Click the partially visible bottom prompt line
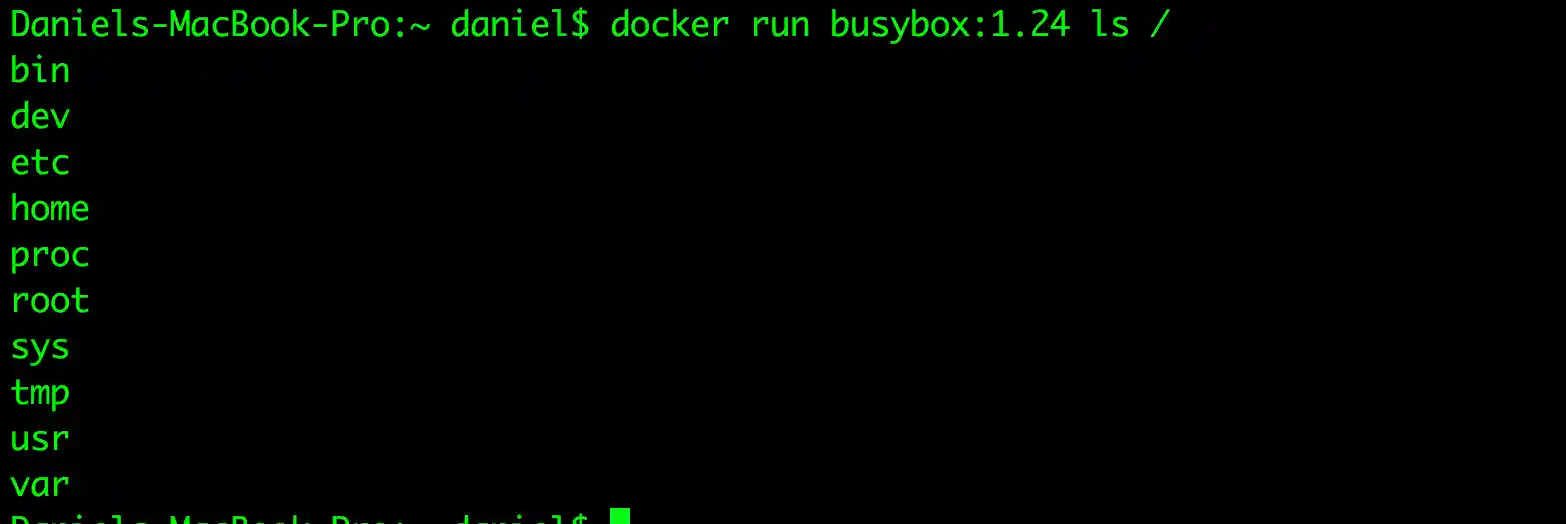This screenshot has height=524, width=1566. coord(300,518)
